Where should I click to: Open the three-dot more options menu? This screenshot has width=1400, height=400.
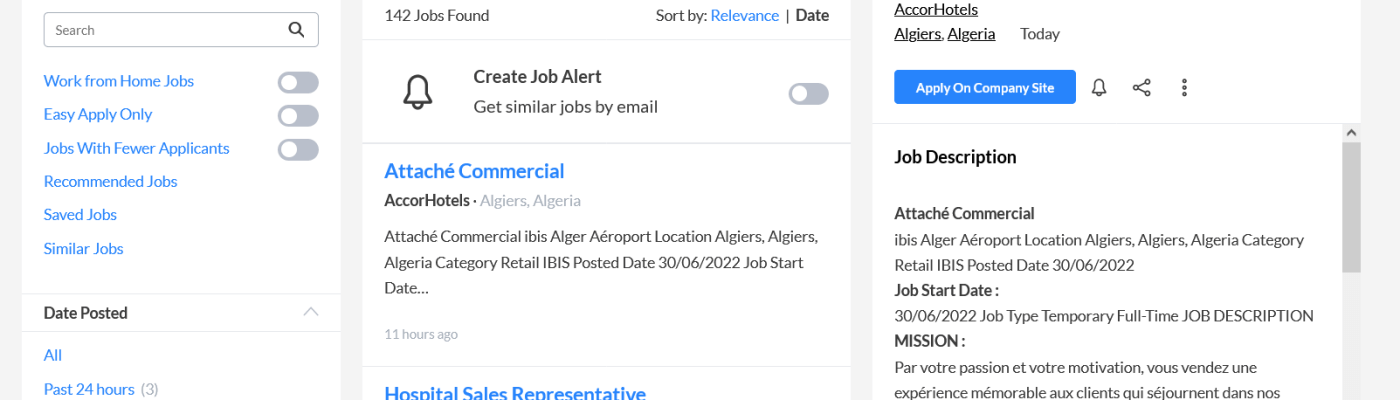pos(1184,88)
